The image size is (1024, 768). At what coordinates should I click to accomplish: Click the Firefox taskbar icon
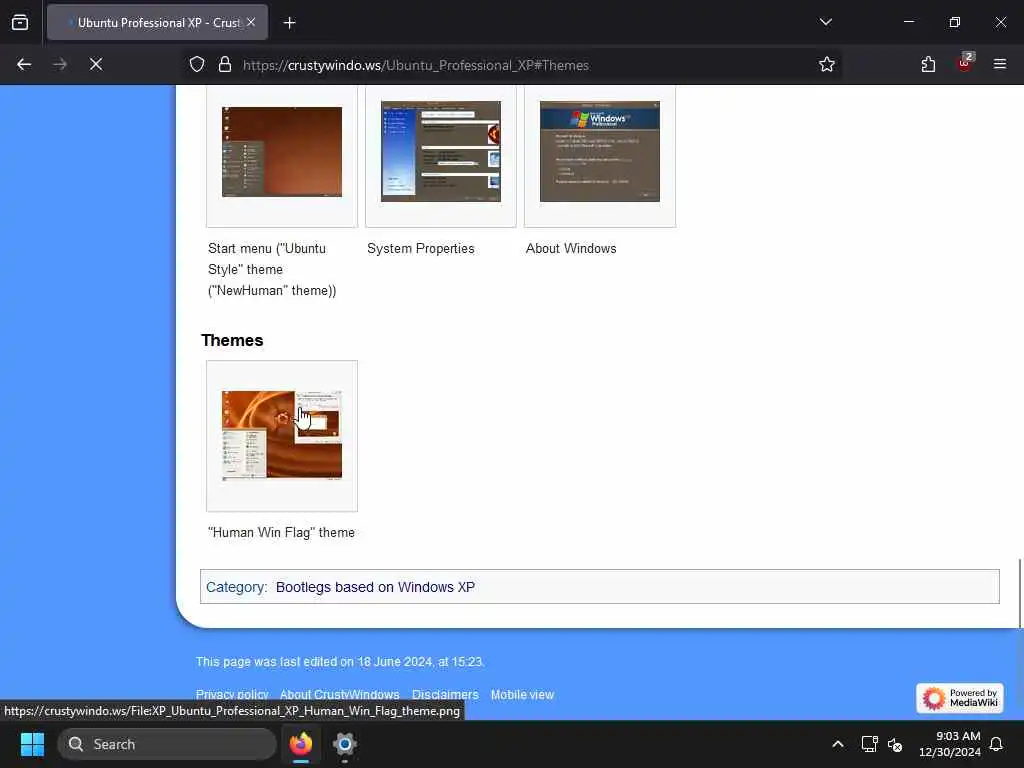[301, 744]
